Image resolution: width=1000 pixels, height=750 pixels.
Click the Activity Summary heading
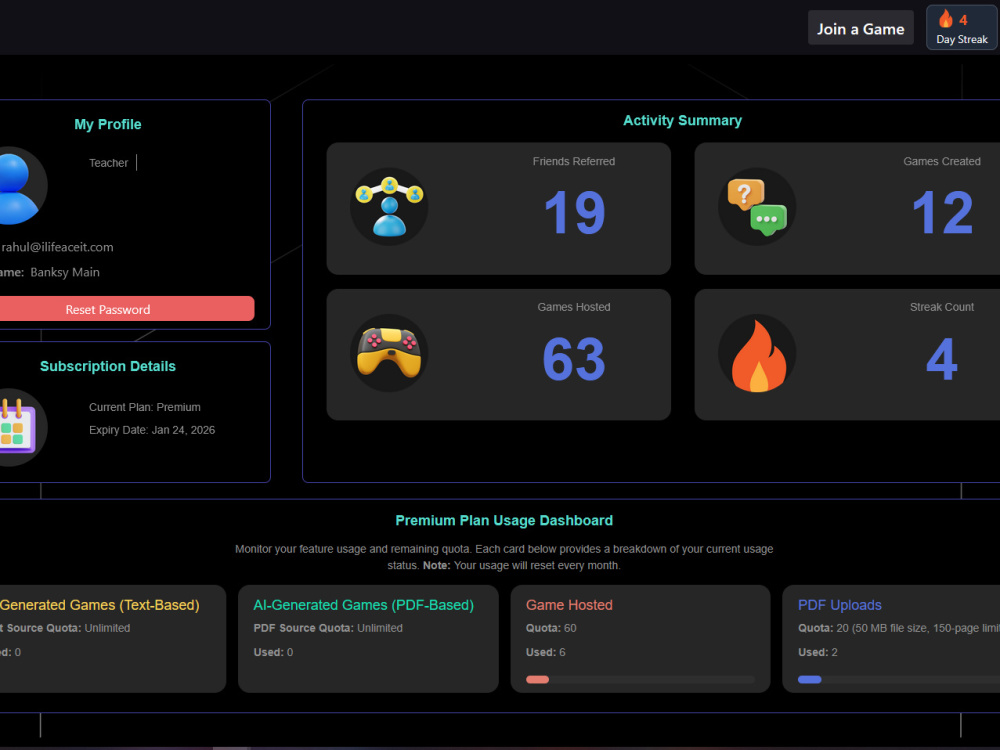tap(682, 121)
